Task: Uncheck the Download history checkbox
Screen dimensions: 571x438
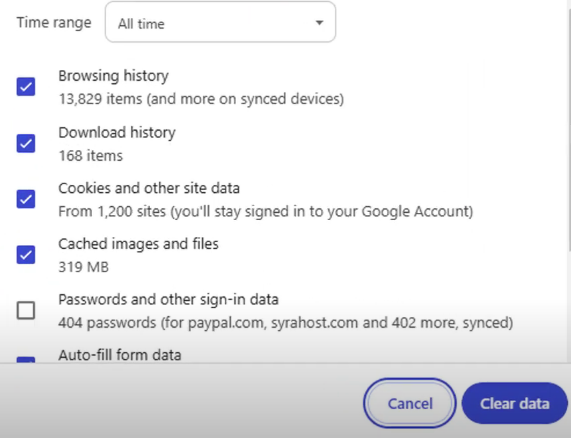Action: [26, 143]
